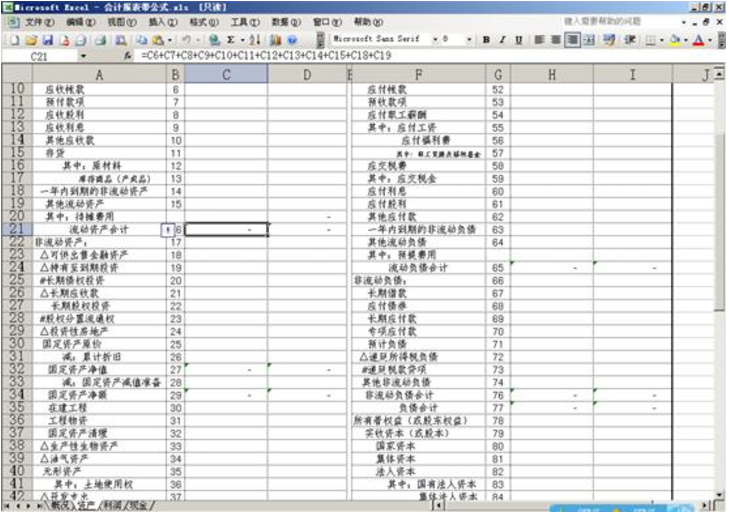Click the Increase Indent icon
This screenshot has width=729, height=512.
tap(630, 40)
